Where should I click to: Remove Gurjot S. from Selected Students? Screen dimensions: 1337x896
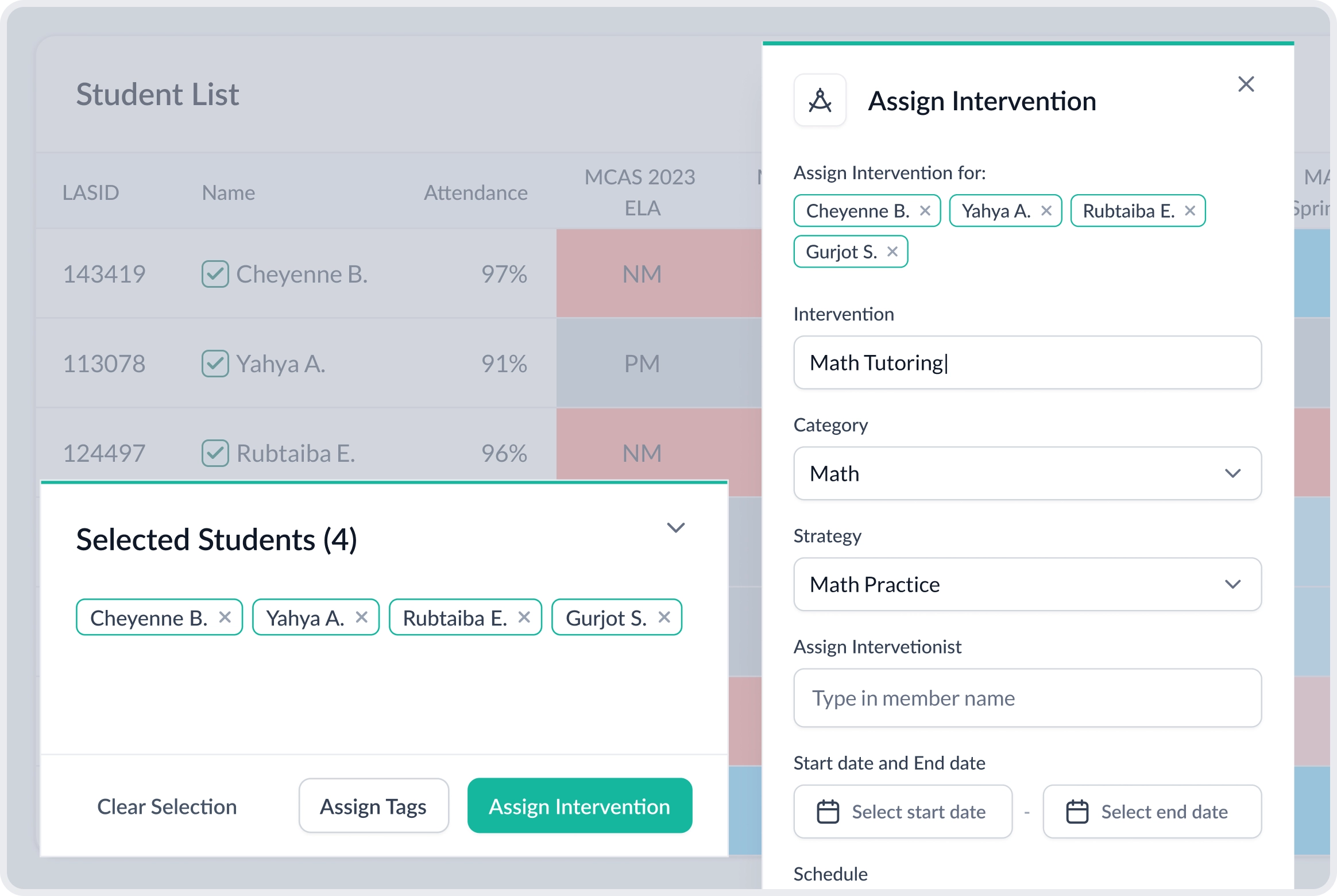(x=664, y=617)
